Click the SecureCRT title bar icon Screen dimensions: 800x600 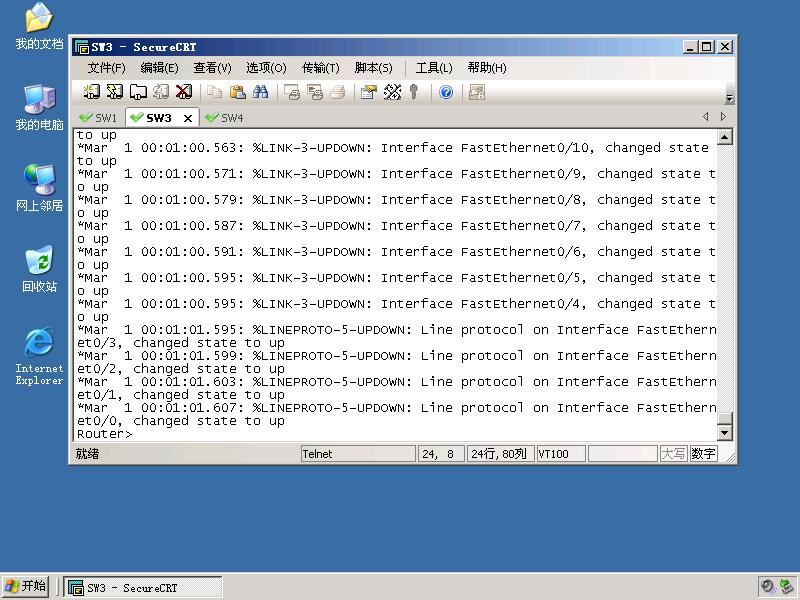coord(82,47)
